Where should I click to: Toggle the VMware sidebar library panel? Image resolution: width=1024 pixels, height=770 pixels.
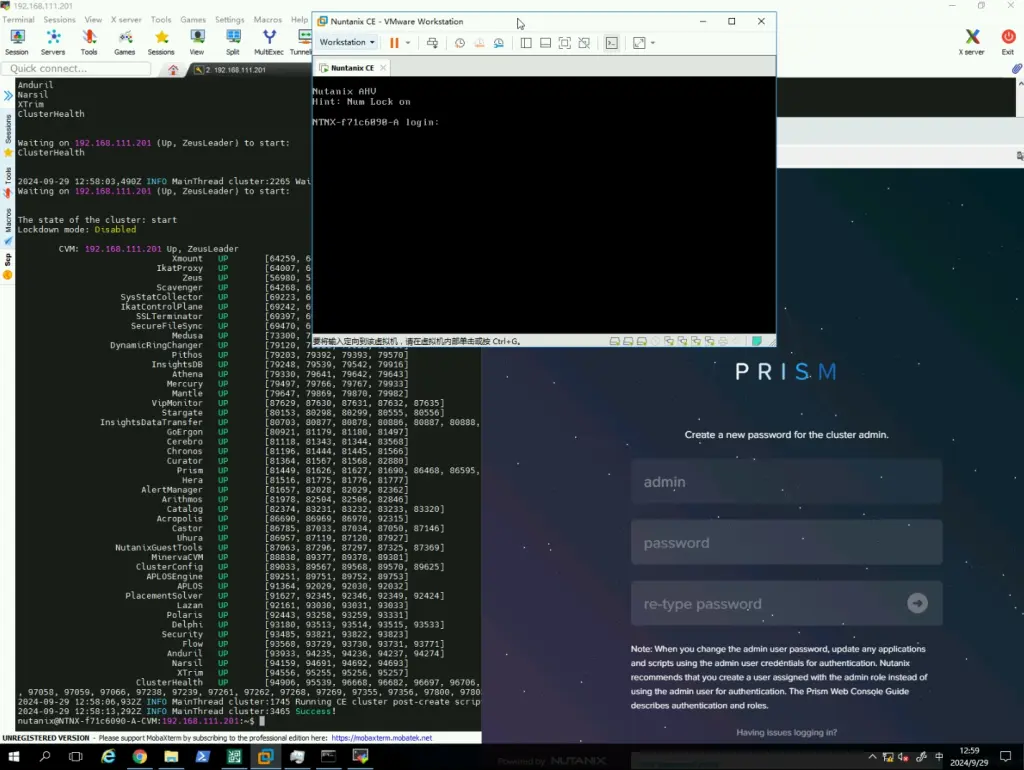(x=526, y=43)
